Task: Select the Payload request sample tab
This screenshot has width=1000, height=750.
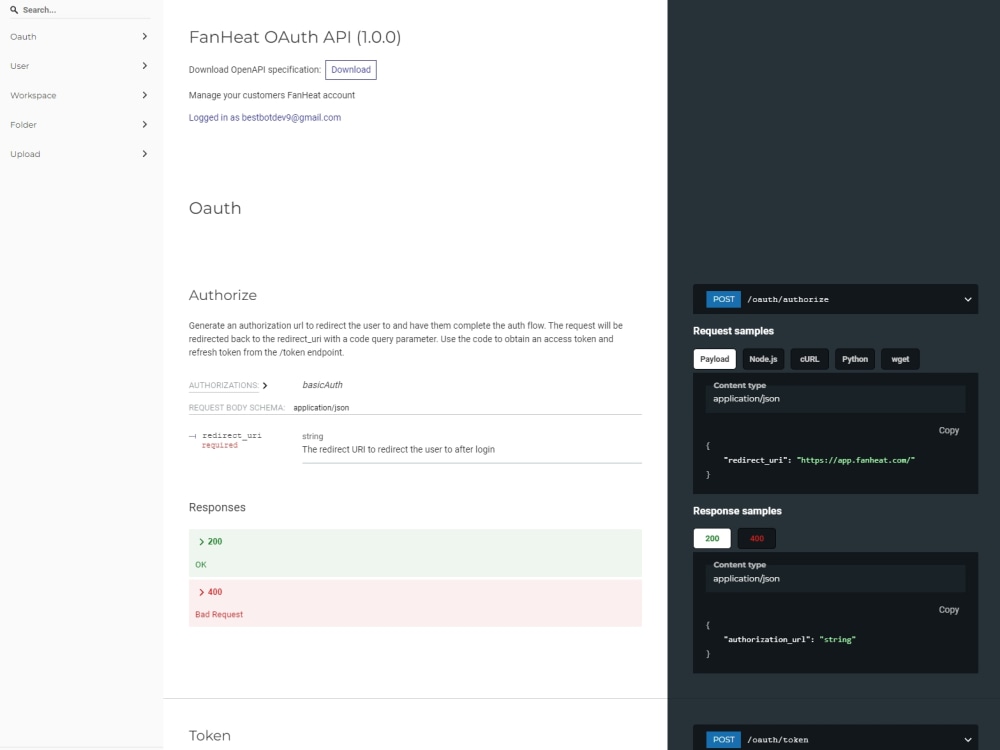Action: [714, 359]
